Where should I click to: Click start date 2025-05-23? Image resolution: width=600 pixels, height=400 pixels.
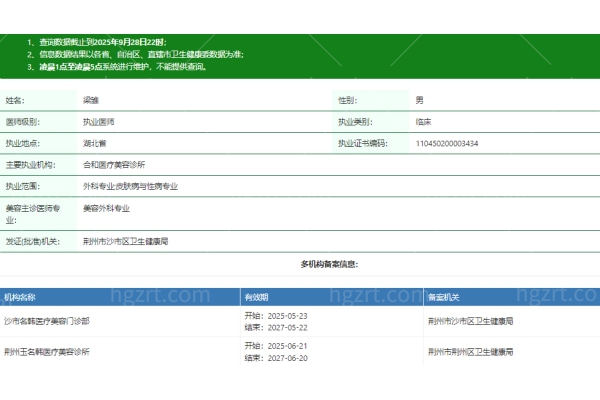pos(287,316)
